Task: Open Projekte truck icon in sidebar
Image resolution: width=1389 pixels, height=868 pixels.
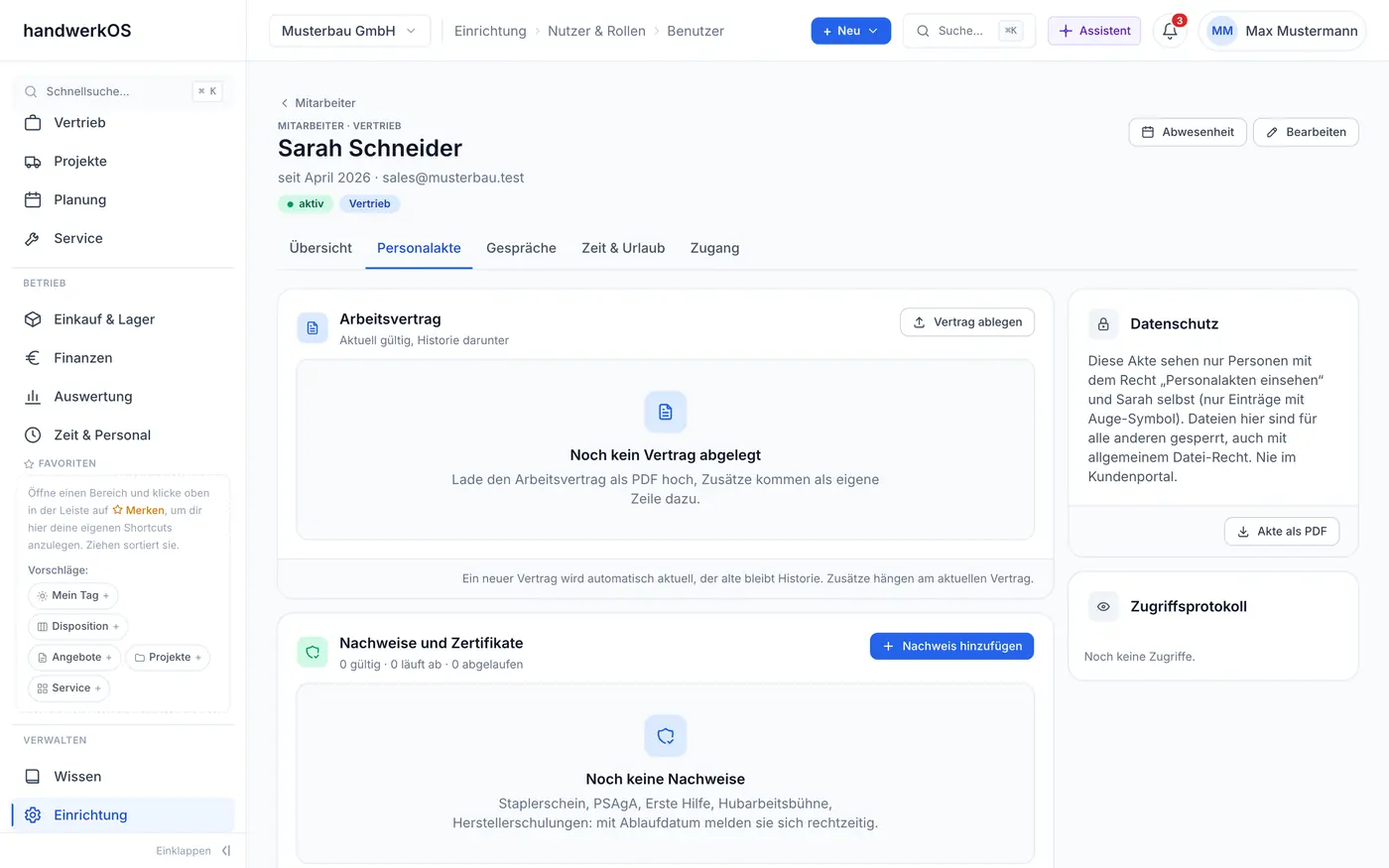Action: pos(33,162)
